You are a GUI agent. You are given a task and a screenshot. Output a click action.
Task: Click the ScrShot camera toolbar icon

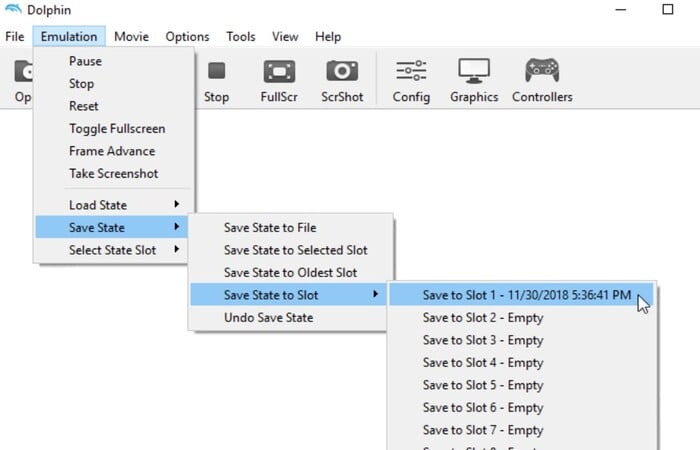[x=342, y=71]
